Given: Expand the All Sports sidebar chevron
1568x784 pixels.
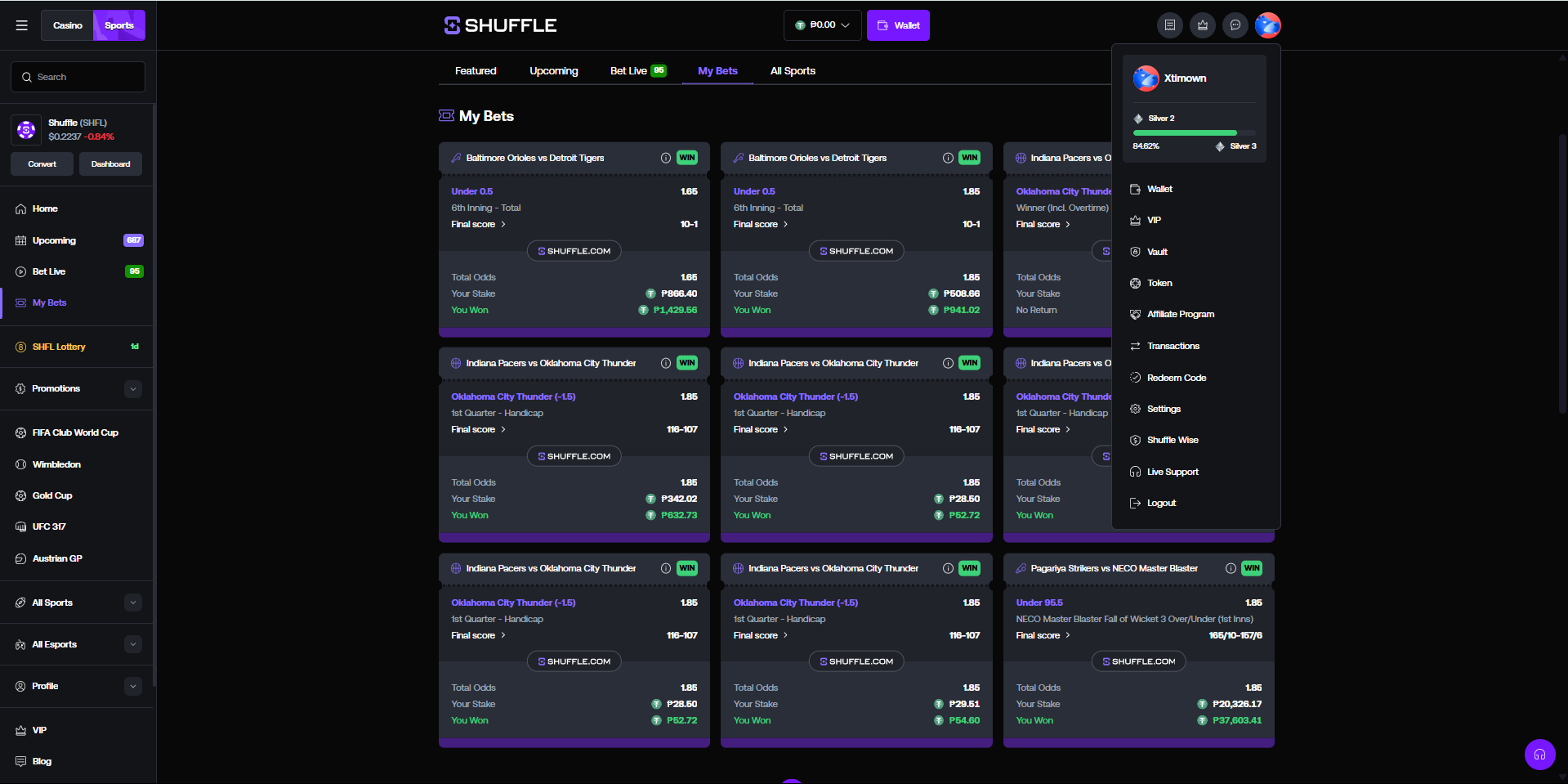Looking at the screenshot, I should click(133, 603).
